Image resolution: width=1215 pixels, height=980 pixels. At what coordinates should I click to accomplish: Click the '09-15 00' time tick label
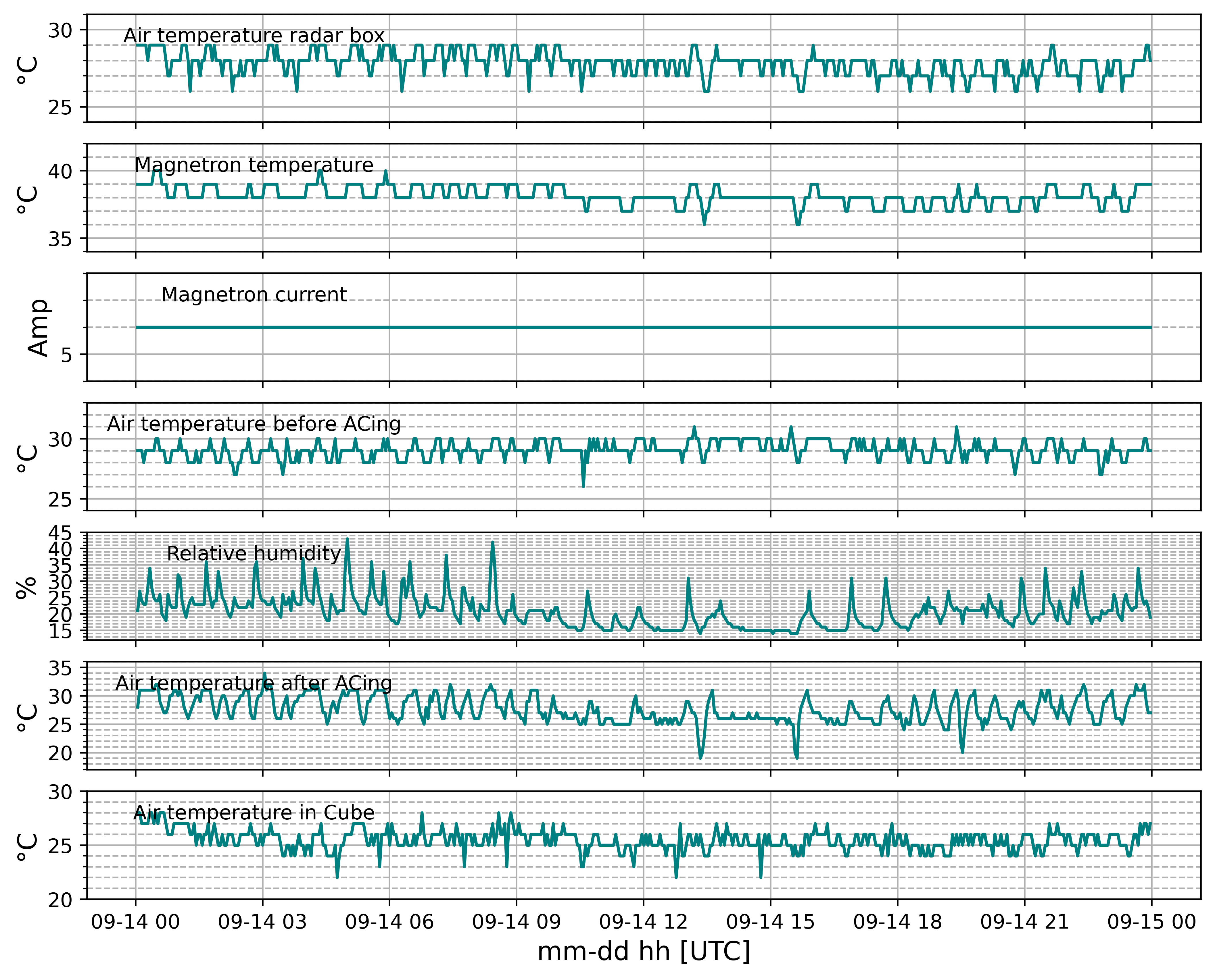click(x=1152, y=923)
